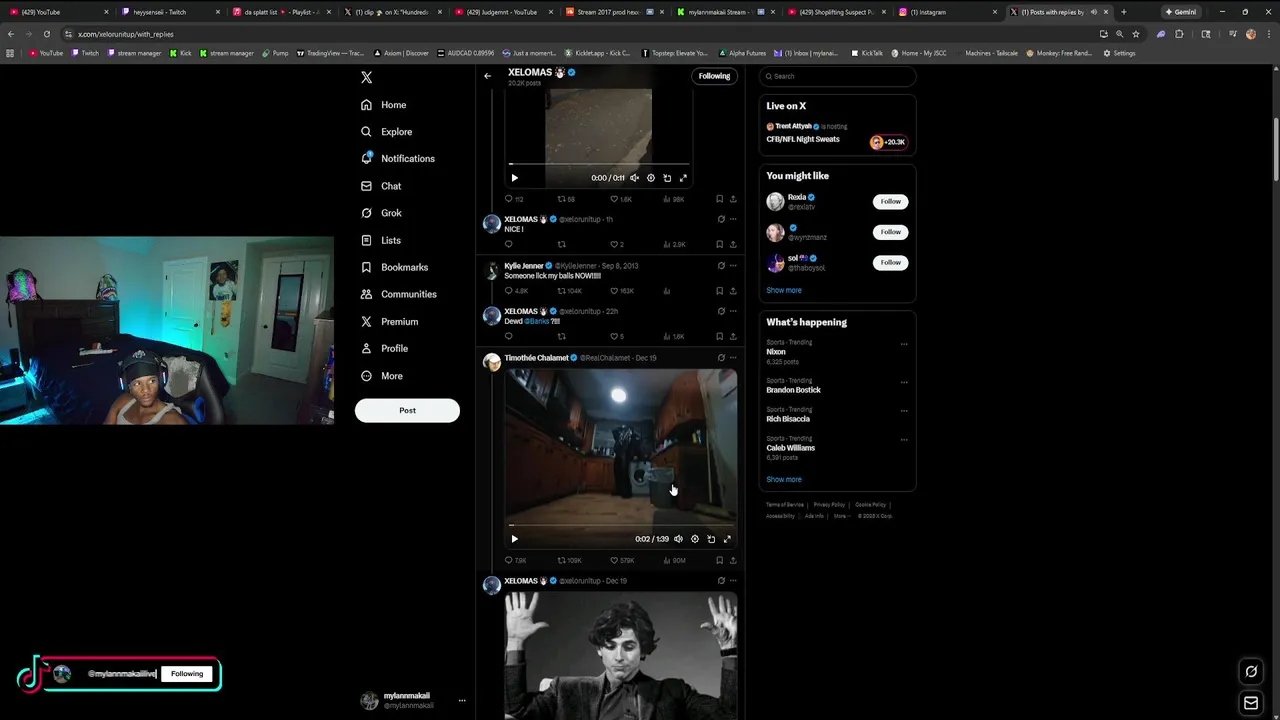
Task: Seek the 0:11 video progress bar
Action: click(598, 164)
